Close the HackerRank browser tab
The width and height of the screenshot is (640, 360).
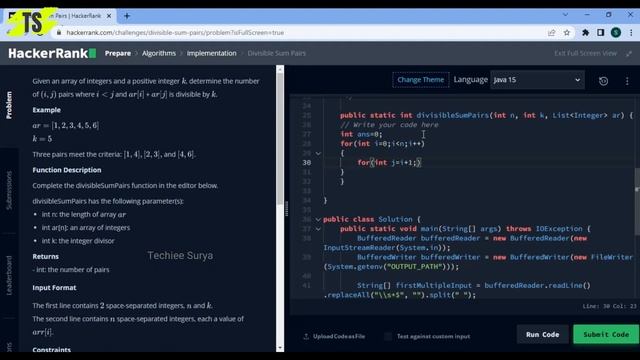coord(109,16)
